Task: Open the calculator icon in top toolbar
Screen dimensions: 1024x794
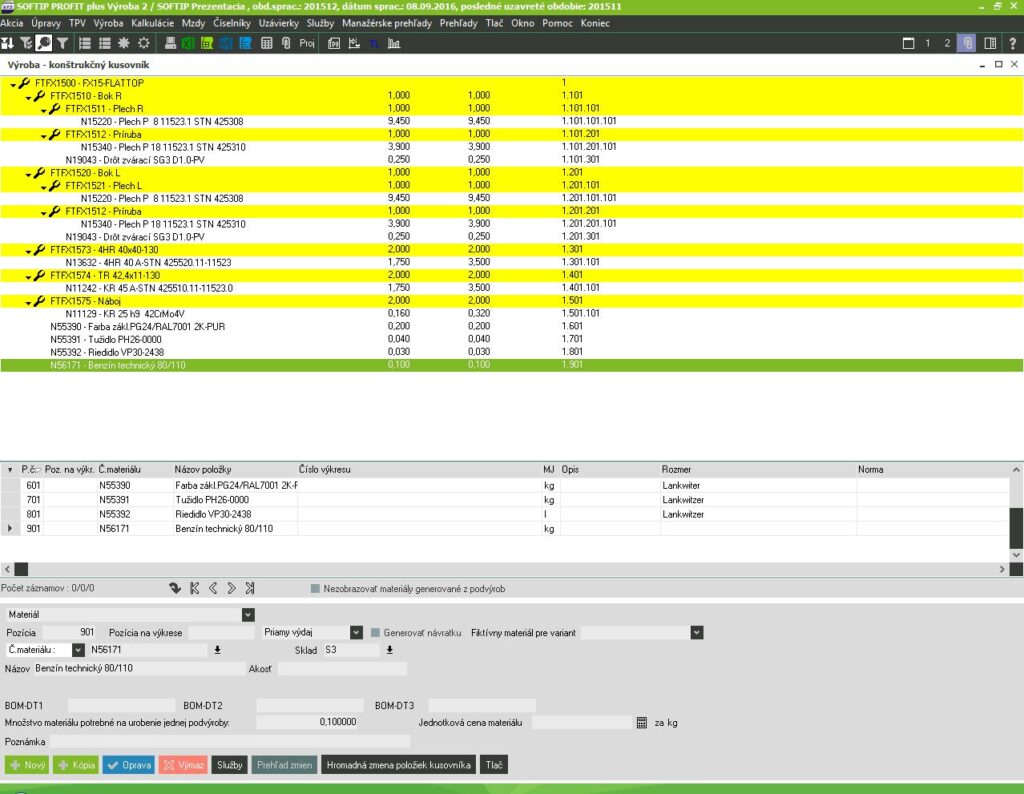Action: point(267,43)
